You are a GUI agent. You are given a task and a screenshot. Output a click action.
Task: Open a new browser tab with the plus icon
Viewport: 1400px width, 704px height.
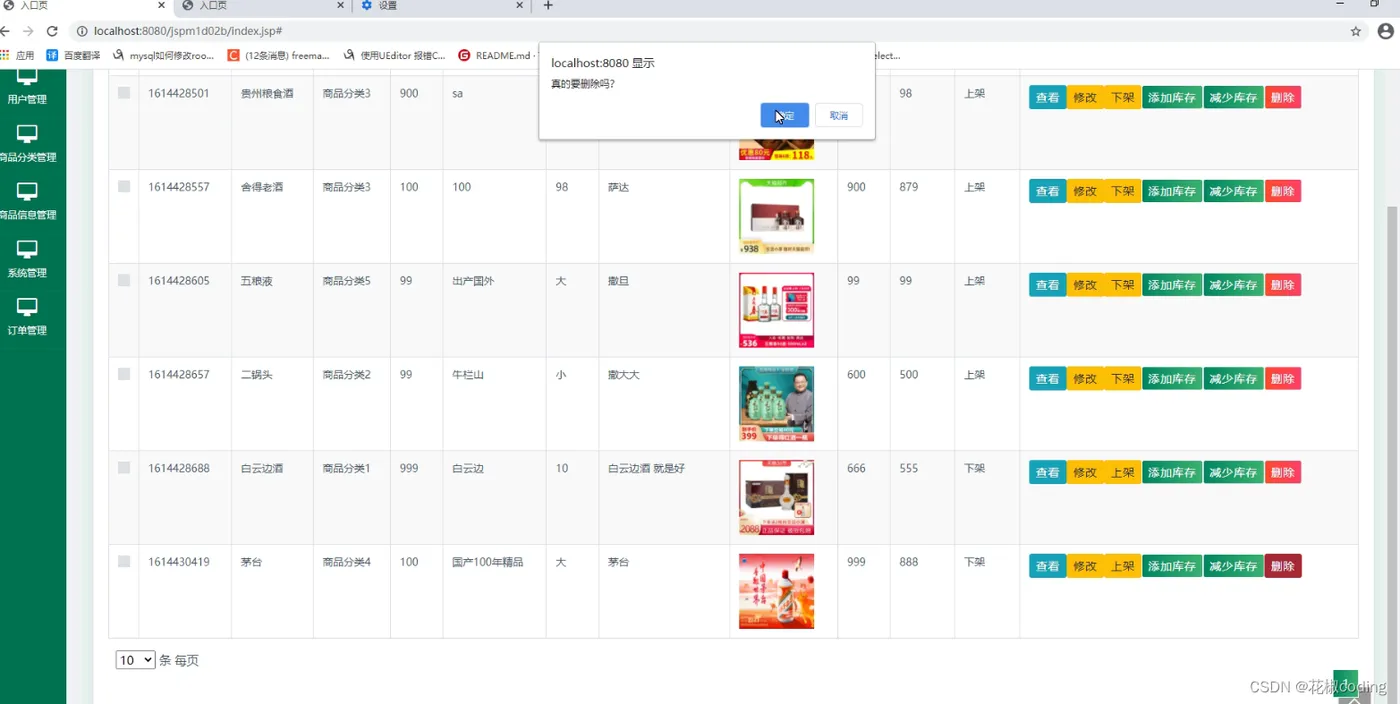[548, 6]
